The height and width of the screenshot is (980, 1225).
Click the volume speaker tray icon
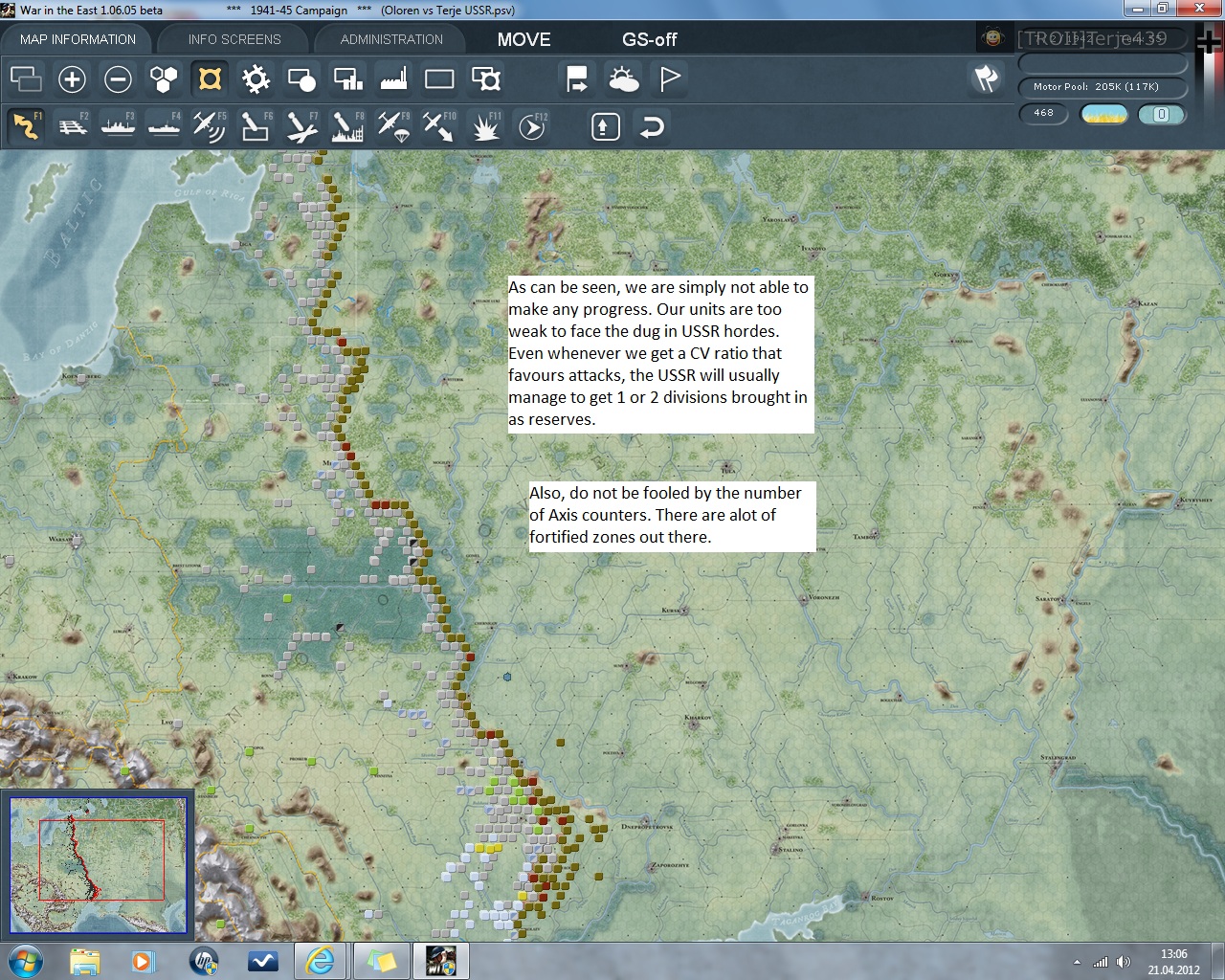[1124, 962]
